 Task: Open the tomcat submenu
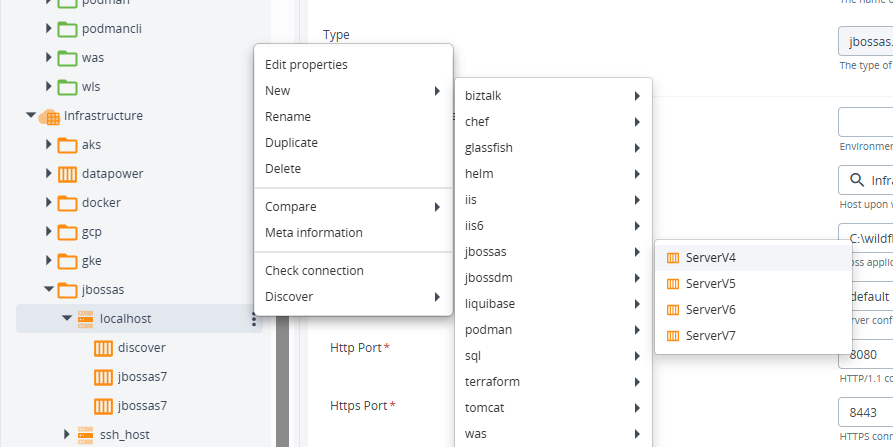[552, 408]
